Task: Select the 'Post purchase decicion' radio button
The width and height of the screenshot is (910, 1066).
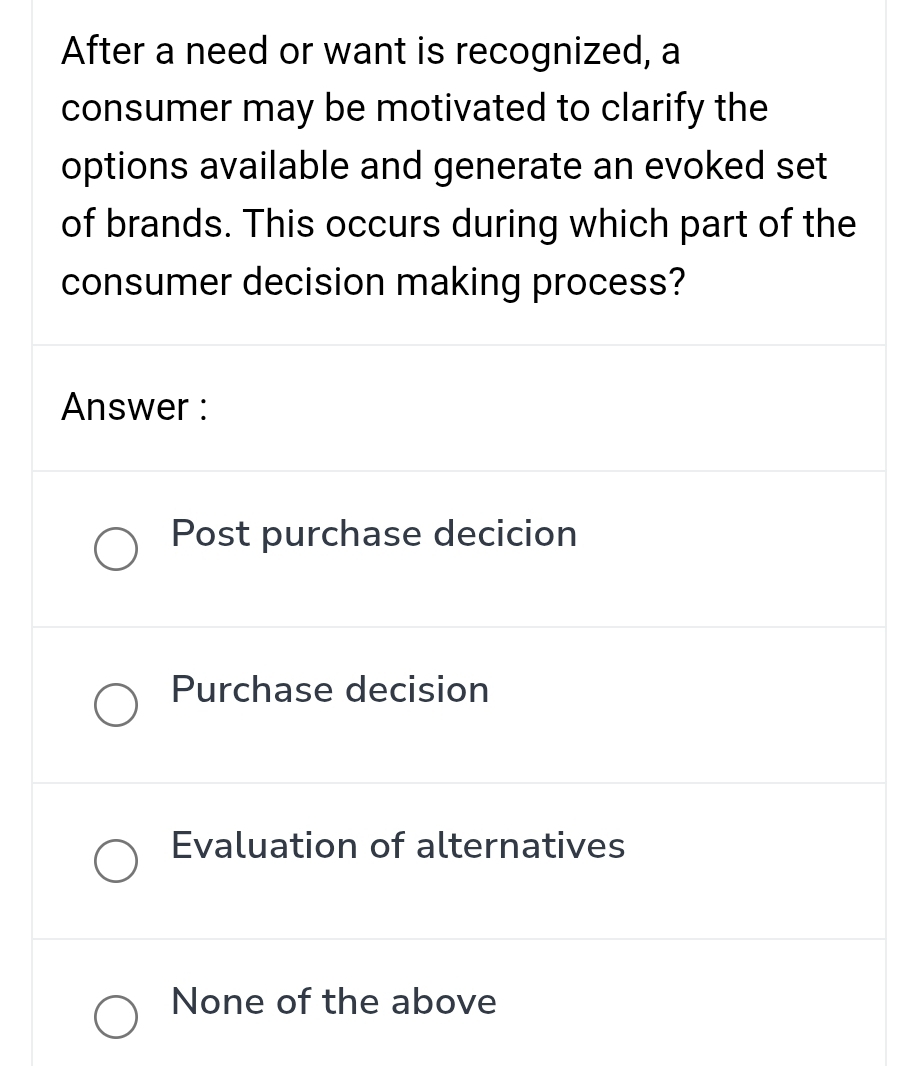Action: tap(116, 549)
